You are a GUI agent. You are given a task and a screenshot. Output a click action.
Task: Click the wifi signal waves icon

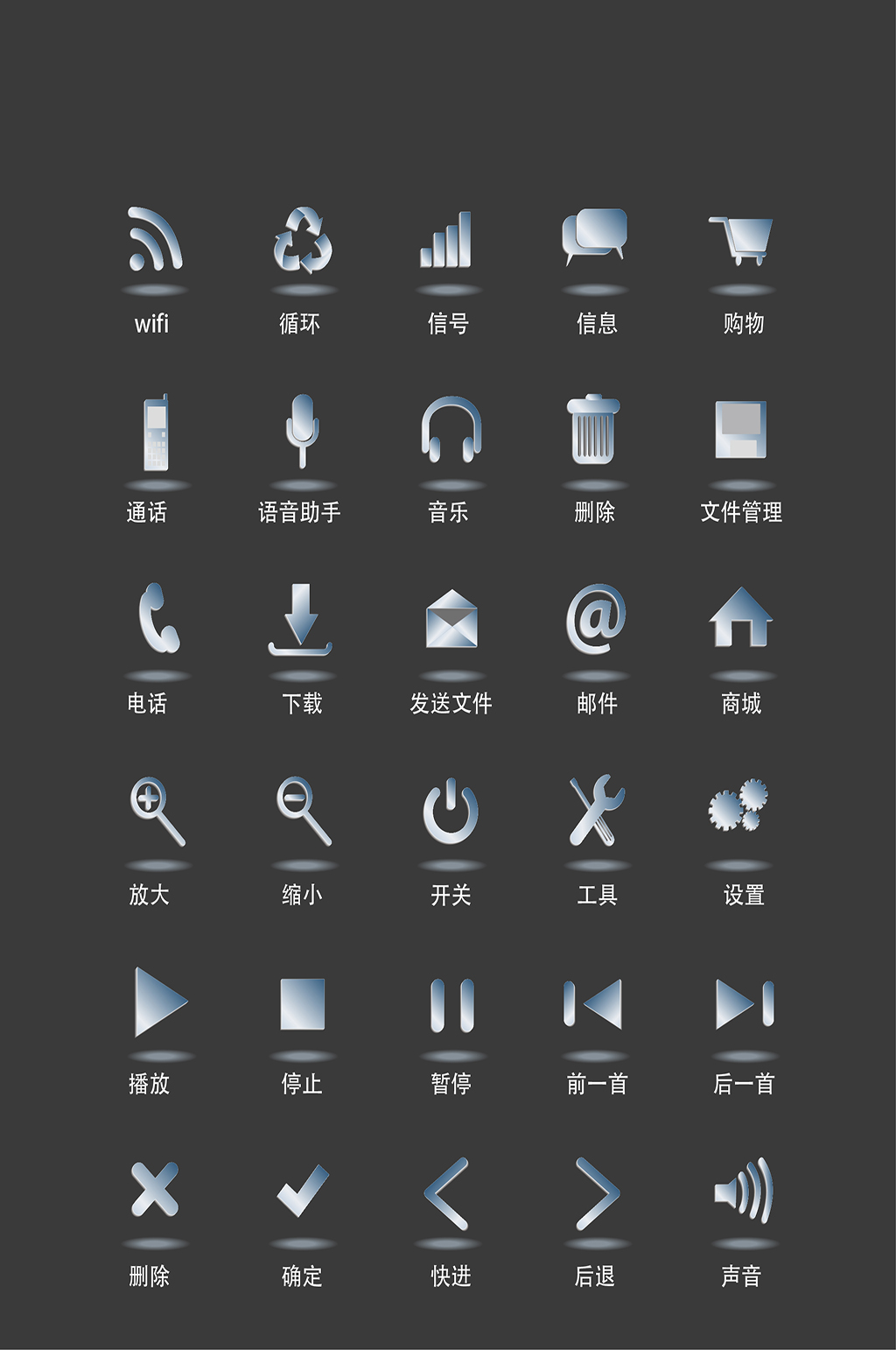tap(155, 238)
